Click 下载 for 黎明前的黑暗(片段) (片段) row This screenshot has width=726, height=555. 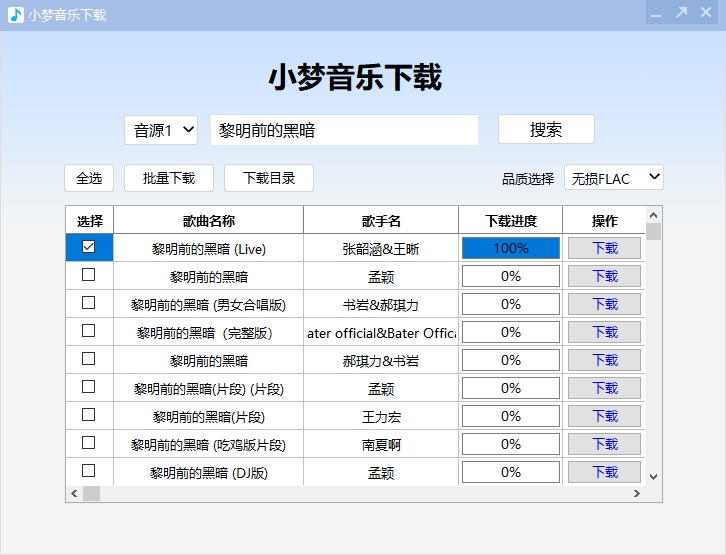tap(605, 388)
